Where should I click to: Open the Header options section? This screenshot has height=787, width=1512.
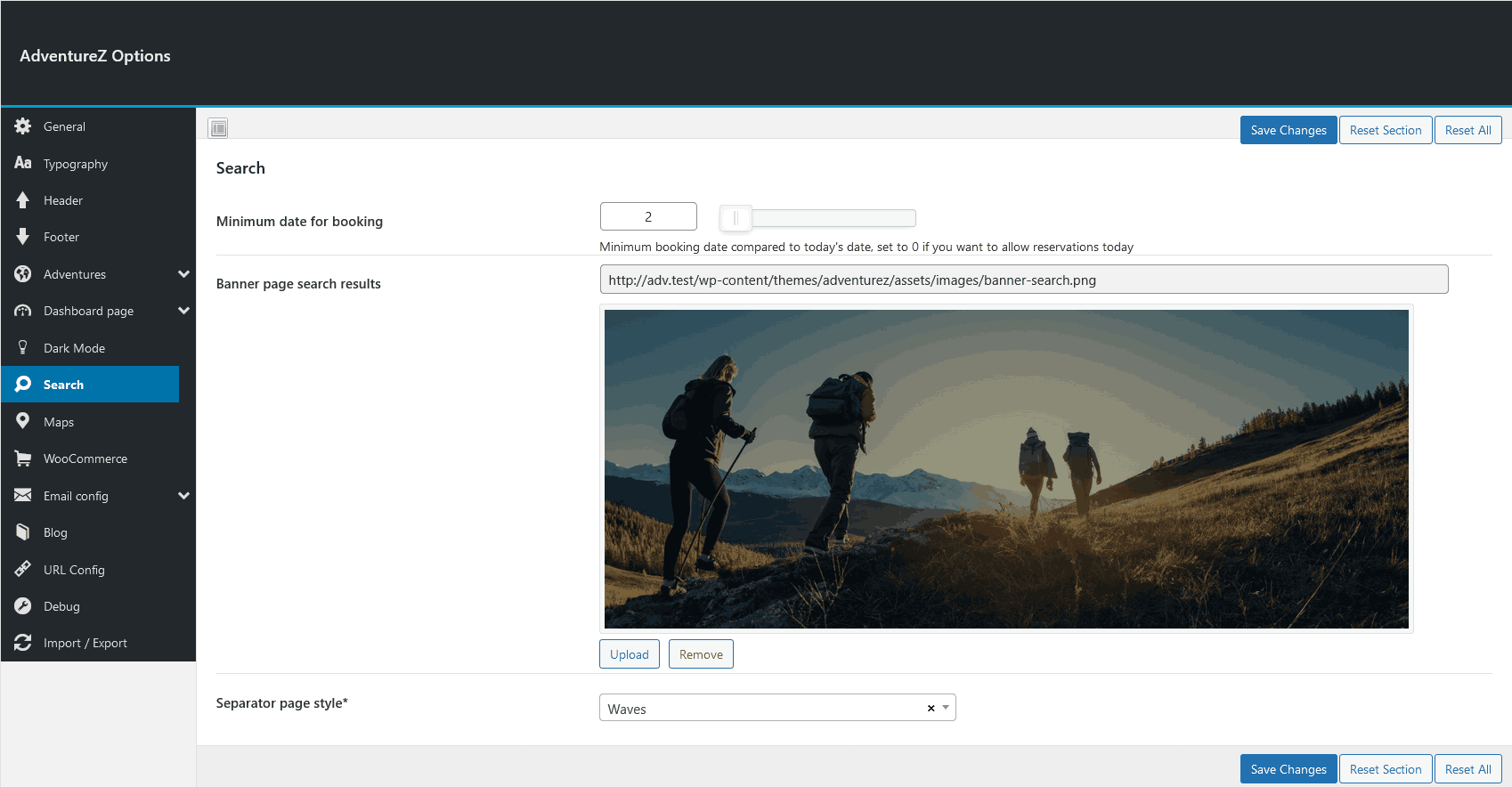(98, 200)
